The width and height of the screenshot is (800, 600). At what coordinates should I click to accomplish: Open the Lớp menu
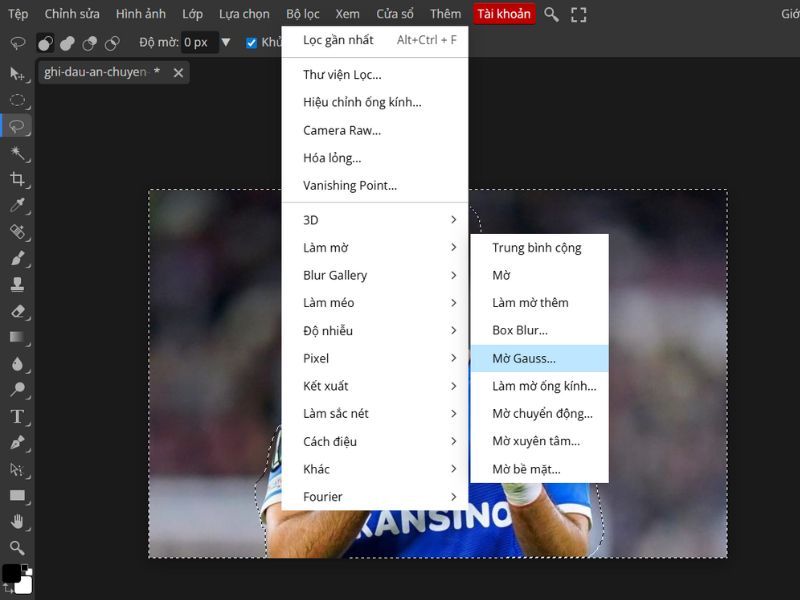click(x=192, y=14)
